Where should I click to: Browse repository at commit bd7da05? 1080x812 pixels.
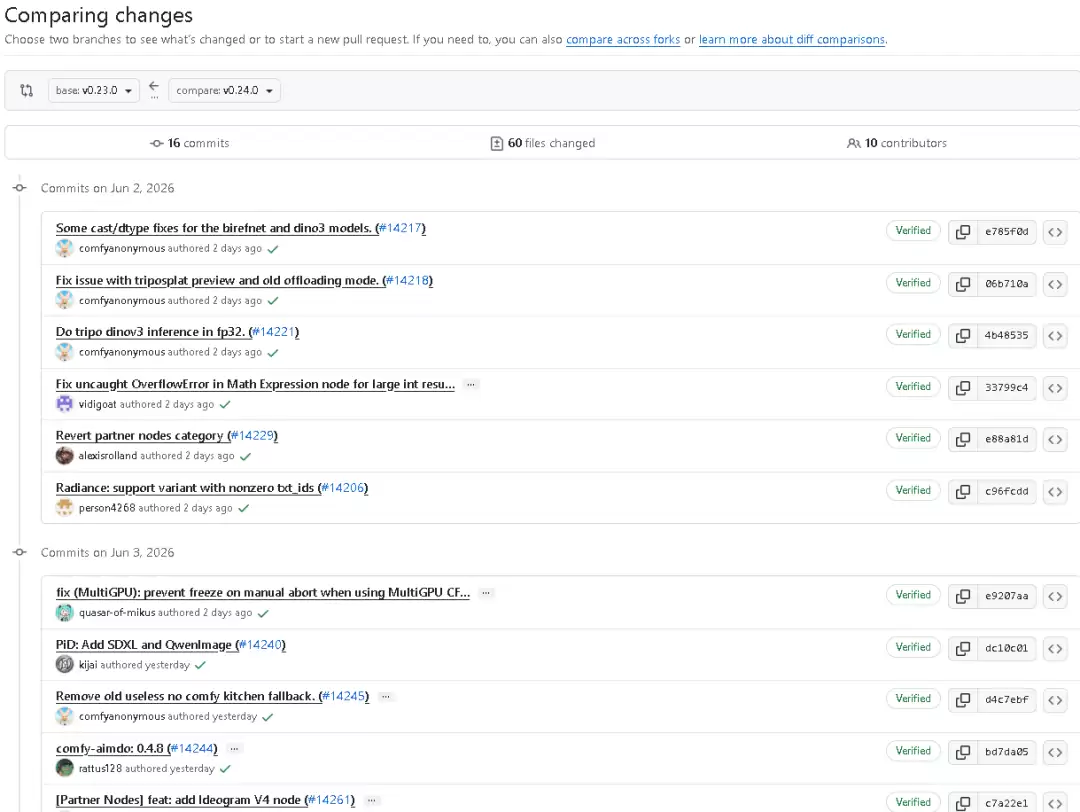tap(1055, 752)
